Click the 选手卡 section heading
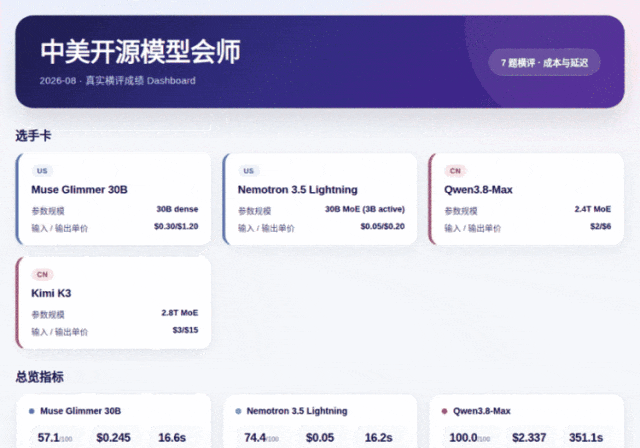Screen dimensions: 640x448 click(x=33, y=135)
